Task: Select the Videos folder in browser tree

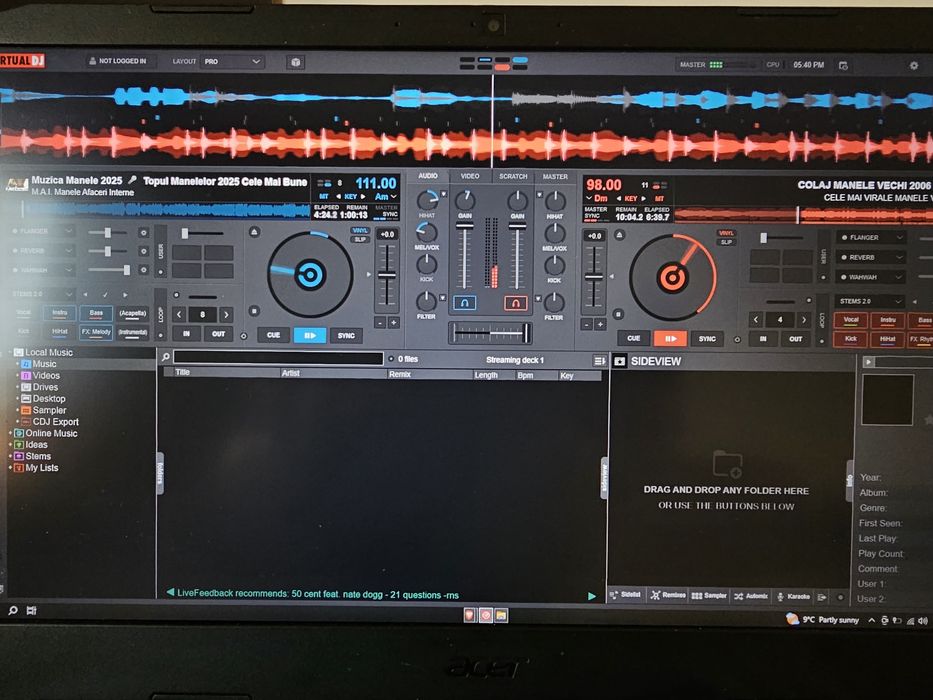Action: tap(46, 376)
